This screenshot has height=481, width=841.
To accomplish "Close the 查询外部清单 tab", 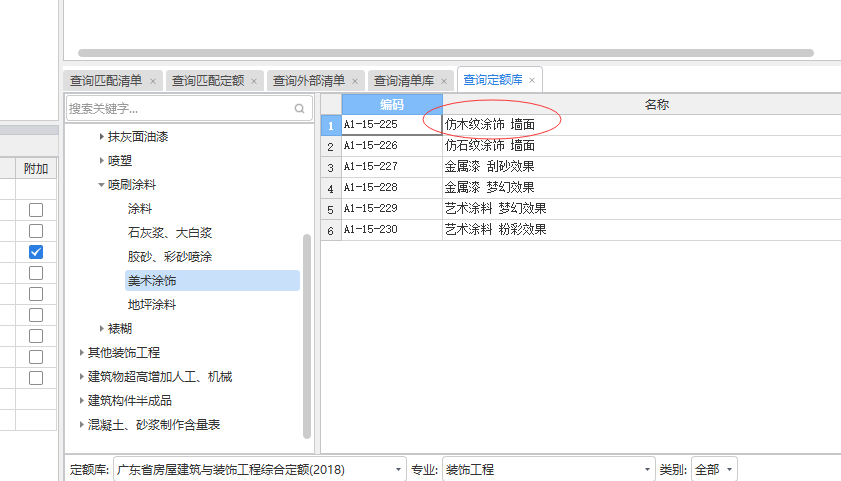I will [x=355, y=81].
